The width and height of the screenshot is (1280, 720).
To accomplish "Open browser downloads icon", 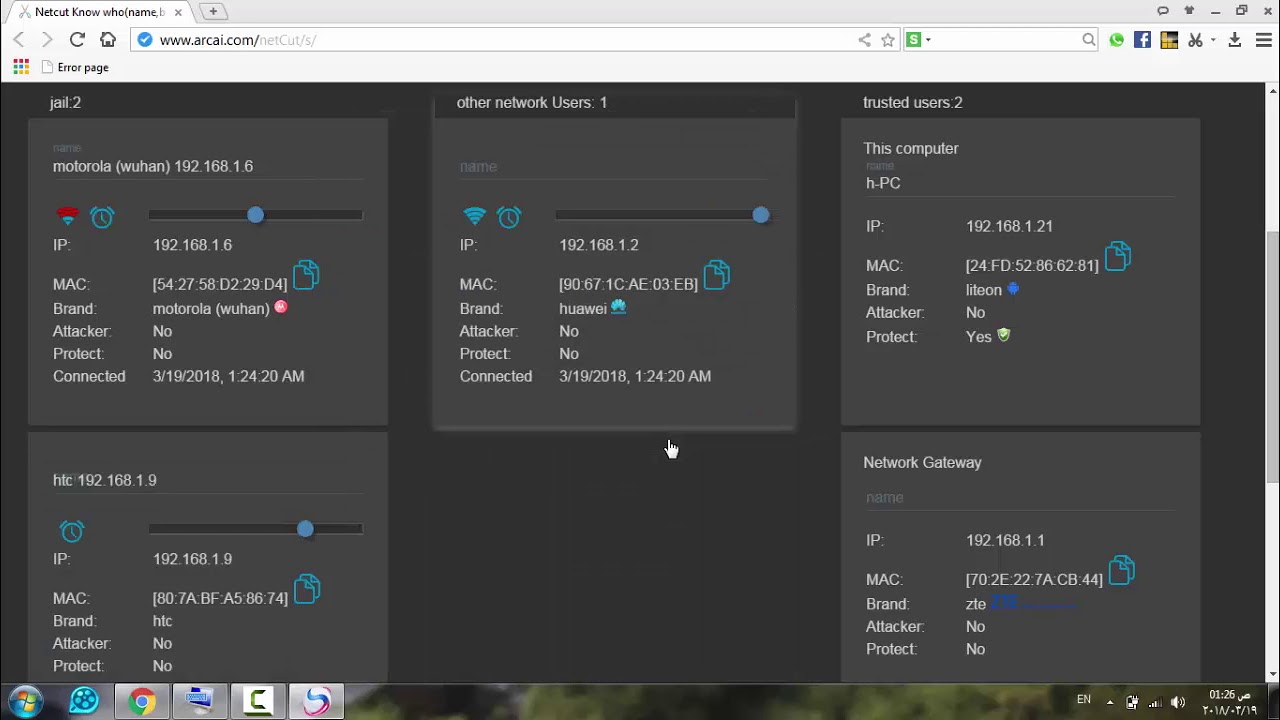I will click(1235, 40).
